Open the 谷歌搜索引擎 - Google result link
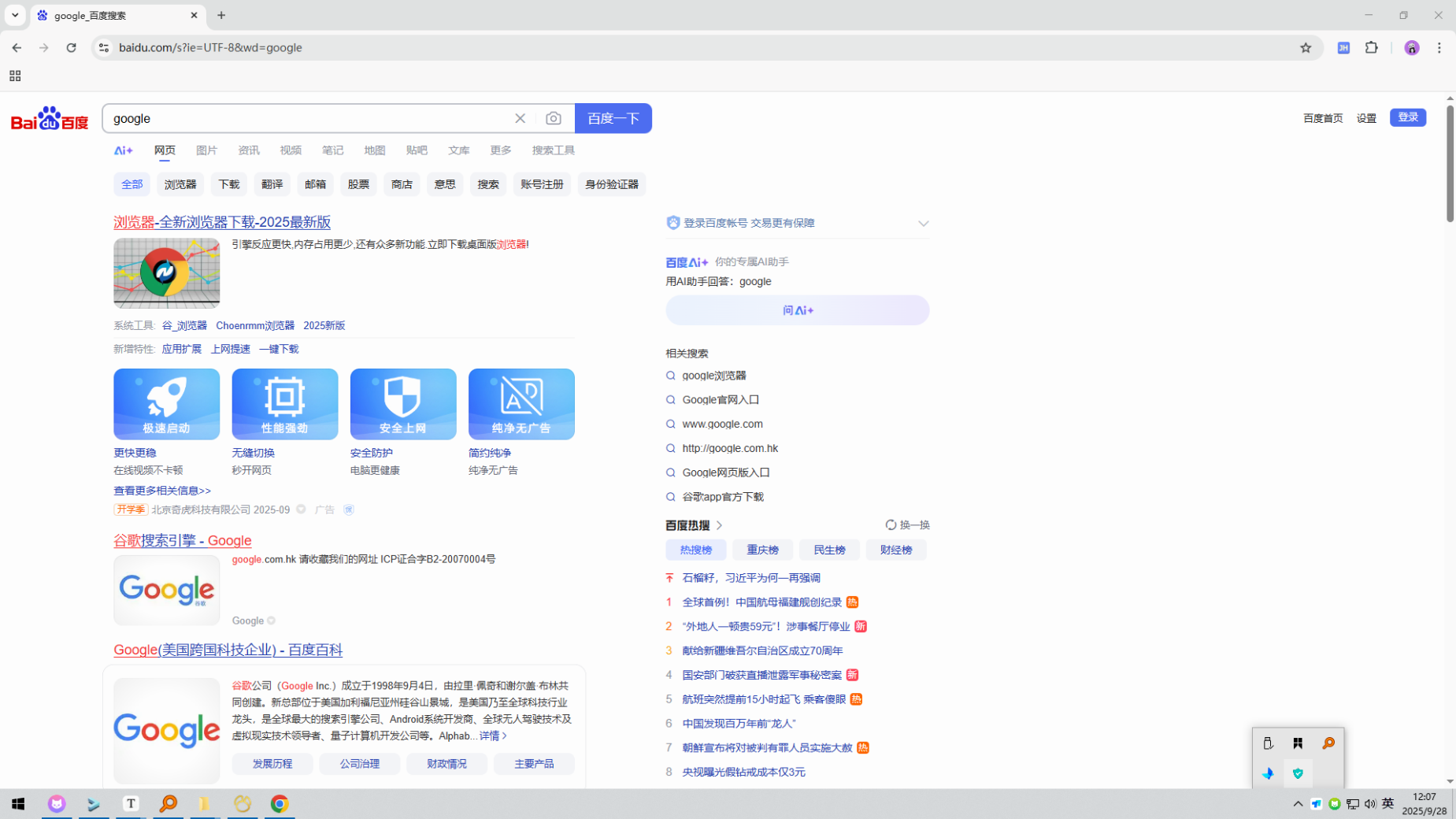The width and height of the screenshot is (1456, 819). coord(183,540)
